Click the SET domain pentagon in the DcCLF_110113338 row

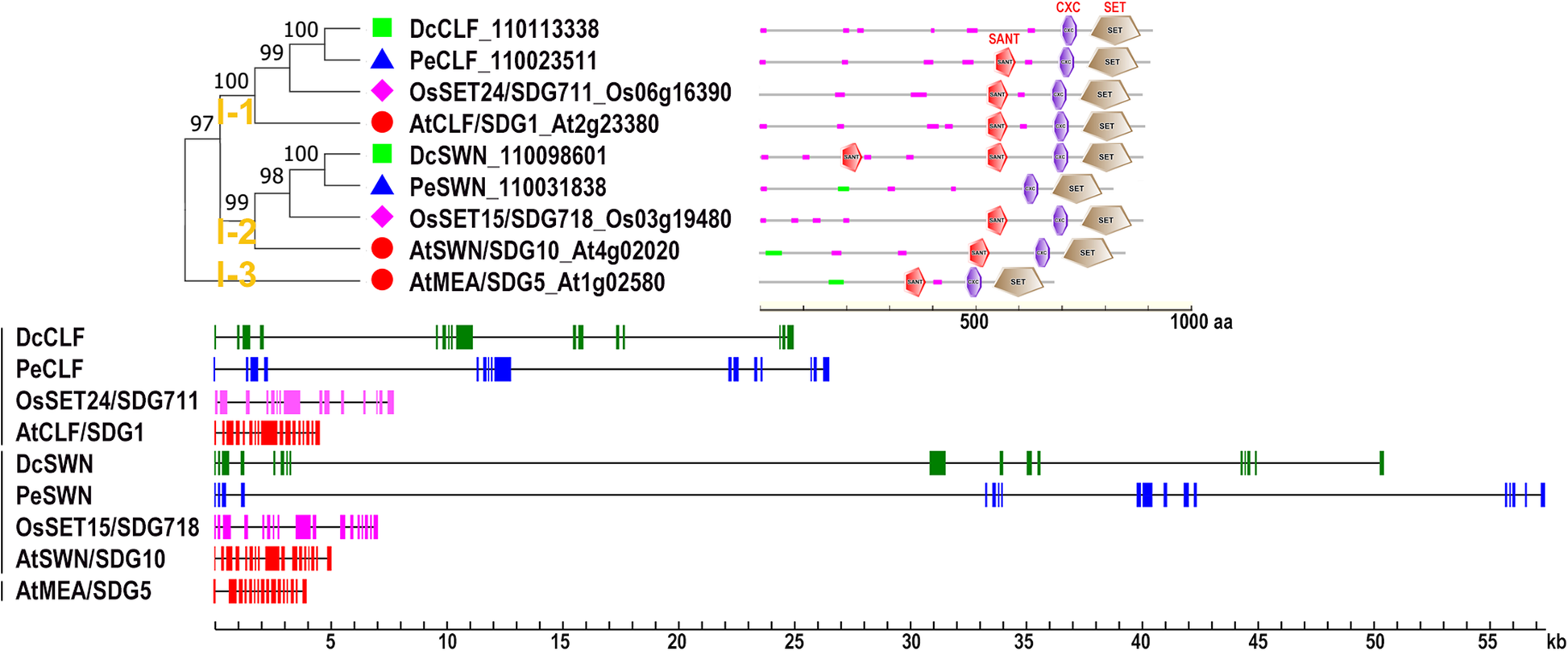tap(1115, 30)
